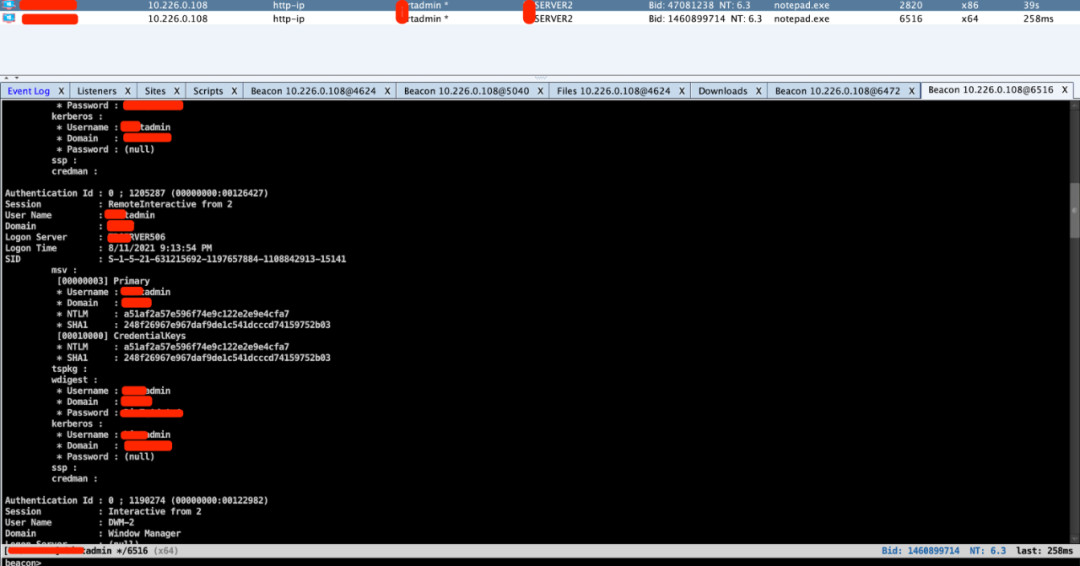Open the Downloads tab
This screenshot has height=566, width=1080.
click(723, 91)
